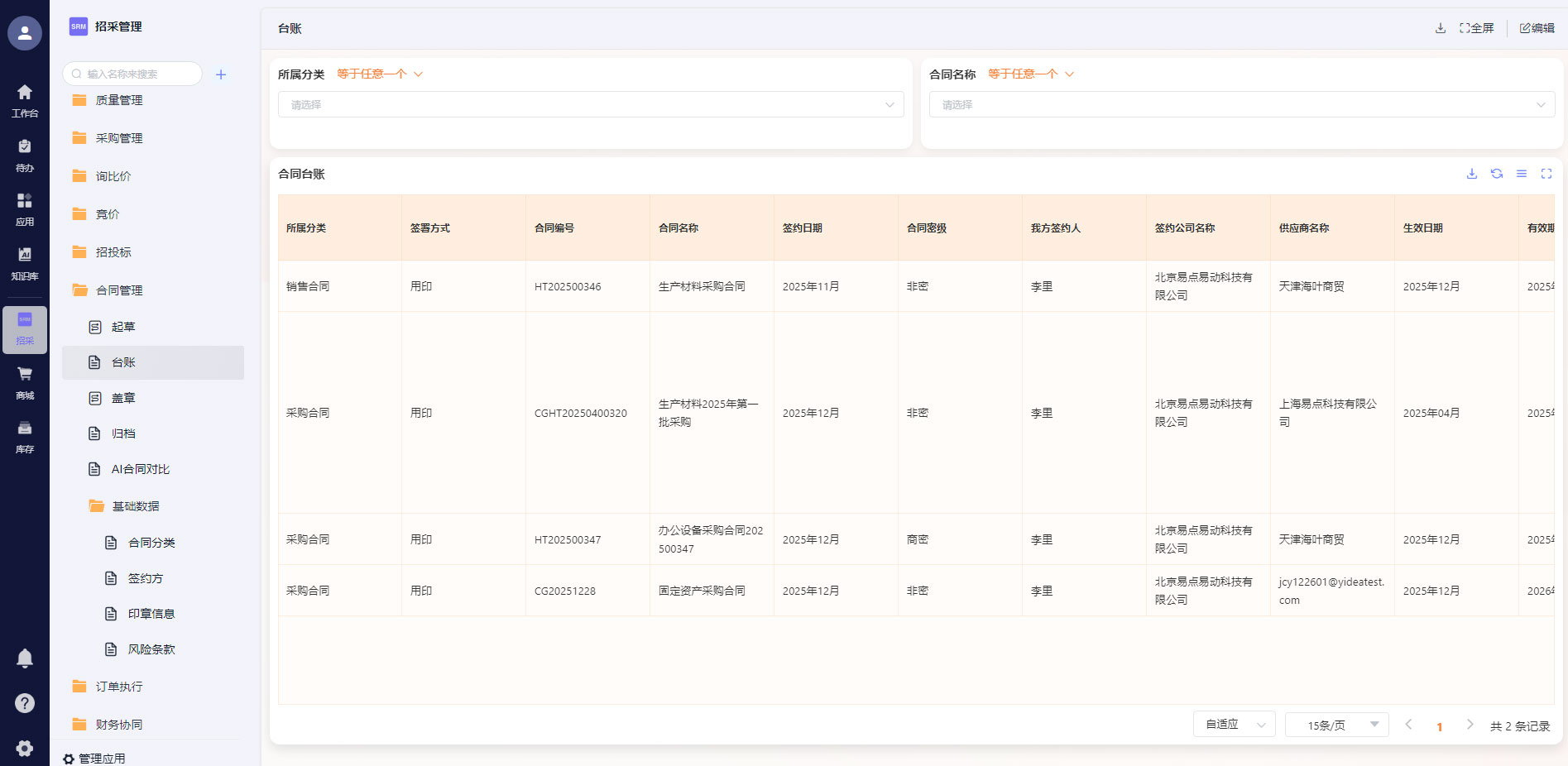1568x766 pixels.
Task: Click the 全屏 button in header
Action: [1476, 28]
